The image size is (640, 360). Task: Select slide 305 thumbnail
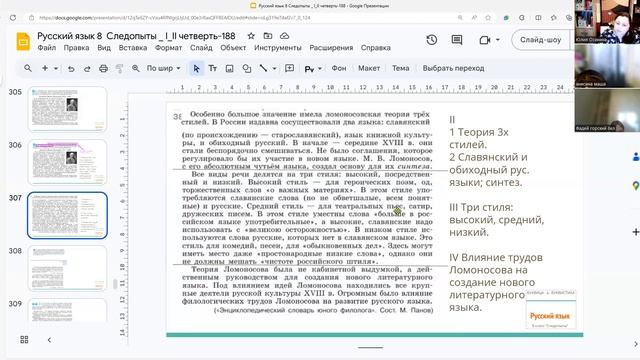[x=67, y=109]
